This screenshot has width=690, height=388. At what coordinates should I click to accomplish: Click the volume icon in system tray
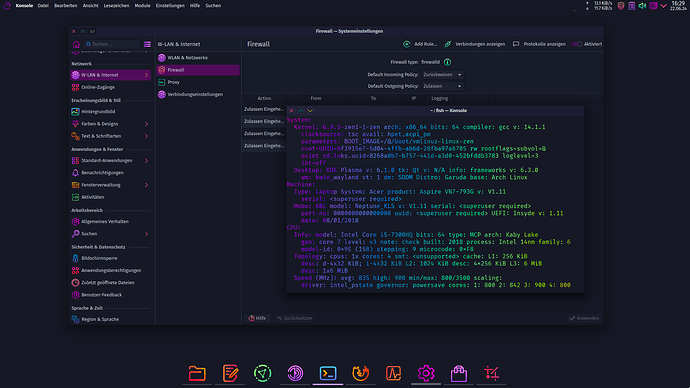(642, 6)
